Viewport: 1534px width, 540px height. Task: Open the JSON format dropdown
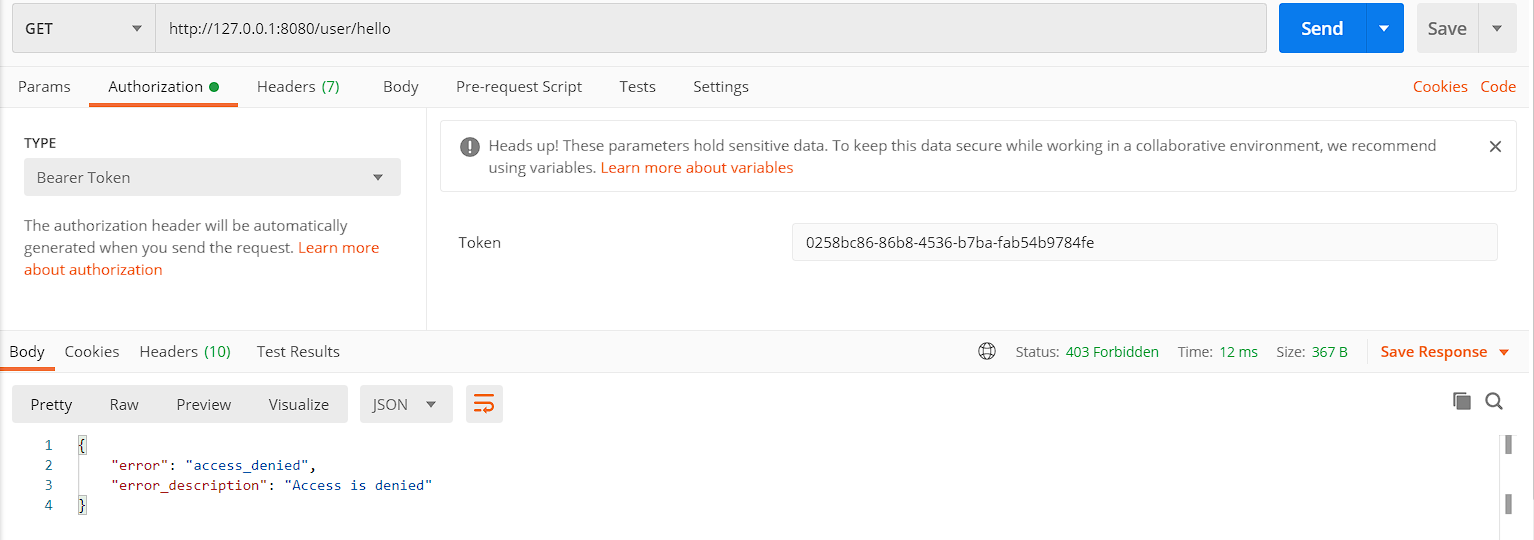(405, 404)
